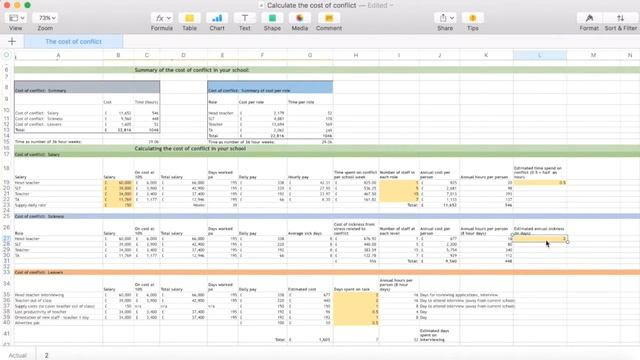
Task: Select row 35 header
Action: click(x=7, y=295)
